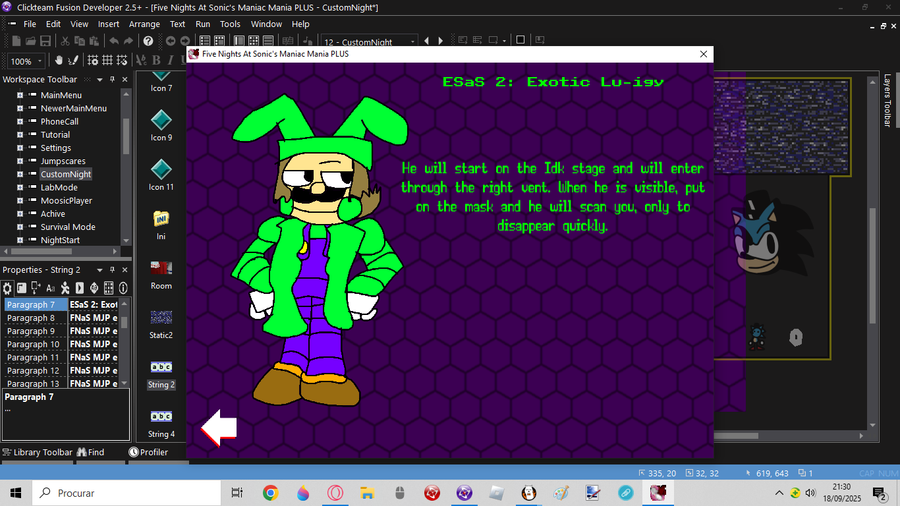Click the Open file toolbar icon
Viewport: 900px width, 506px height.
tap(30, 41)
